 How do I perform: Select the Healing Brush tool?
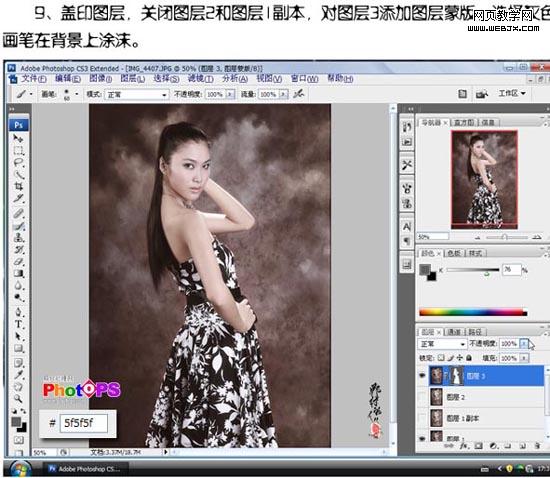click(18, 213)
